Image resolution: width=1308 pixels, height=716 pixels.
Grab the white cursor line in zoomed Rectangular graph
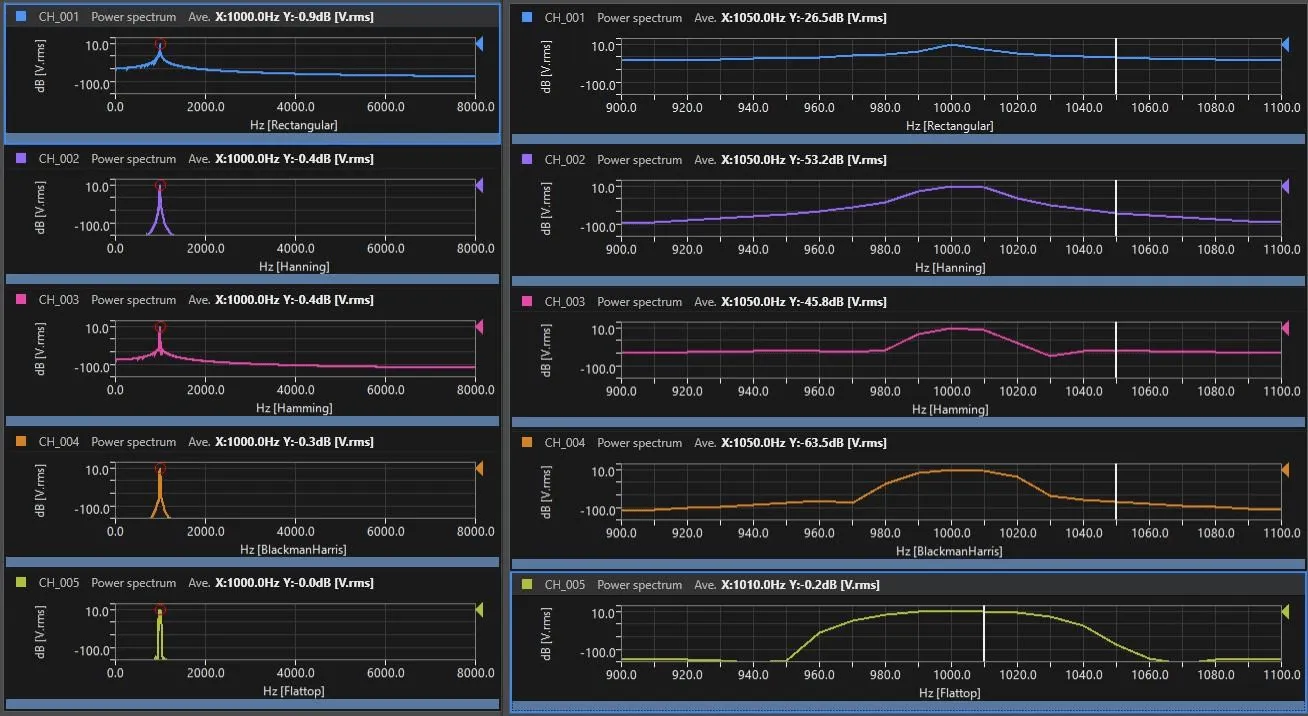coord(1116,66)
